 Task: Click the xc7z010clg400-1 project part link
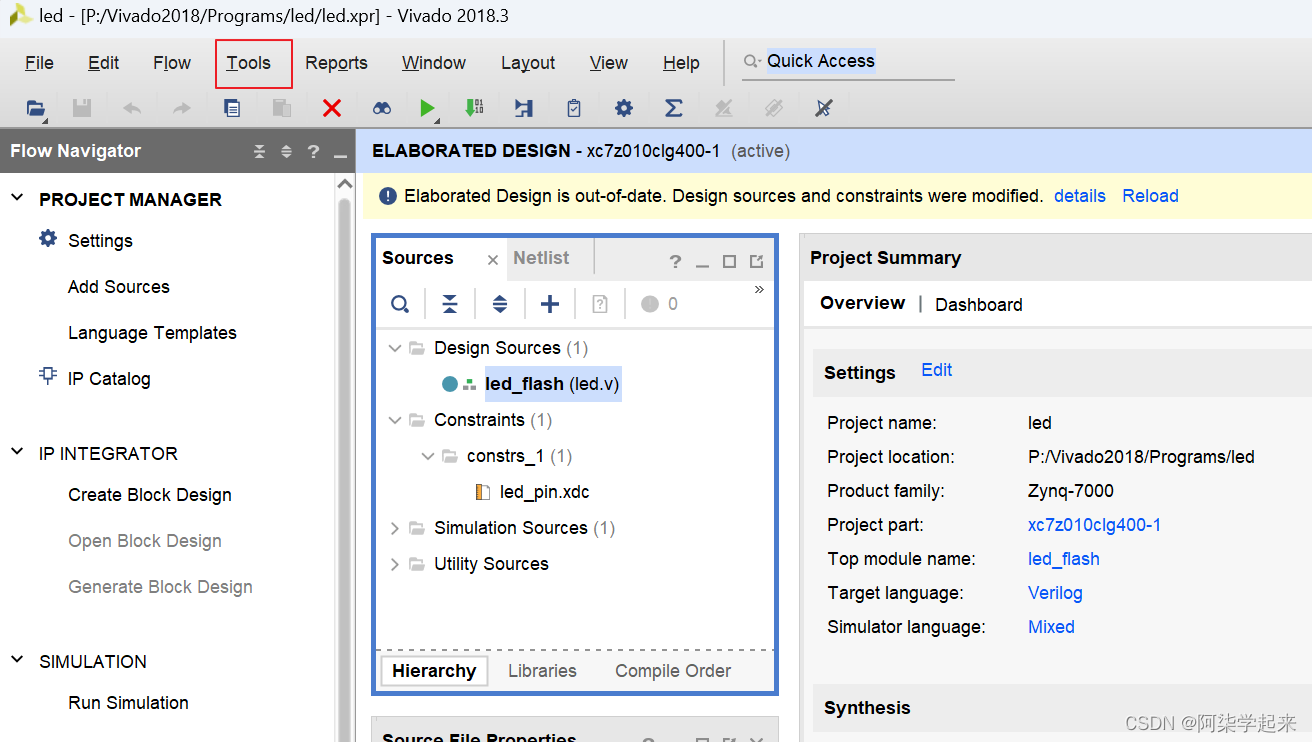[1094, 525]
